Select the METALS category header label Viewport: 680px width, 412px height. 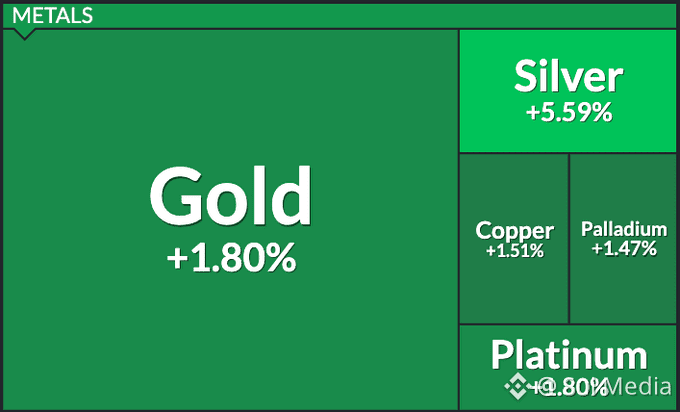pyautogui.click(x=52, y=16)
